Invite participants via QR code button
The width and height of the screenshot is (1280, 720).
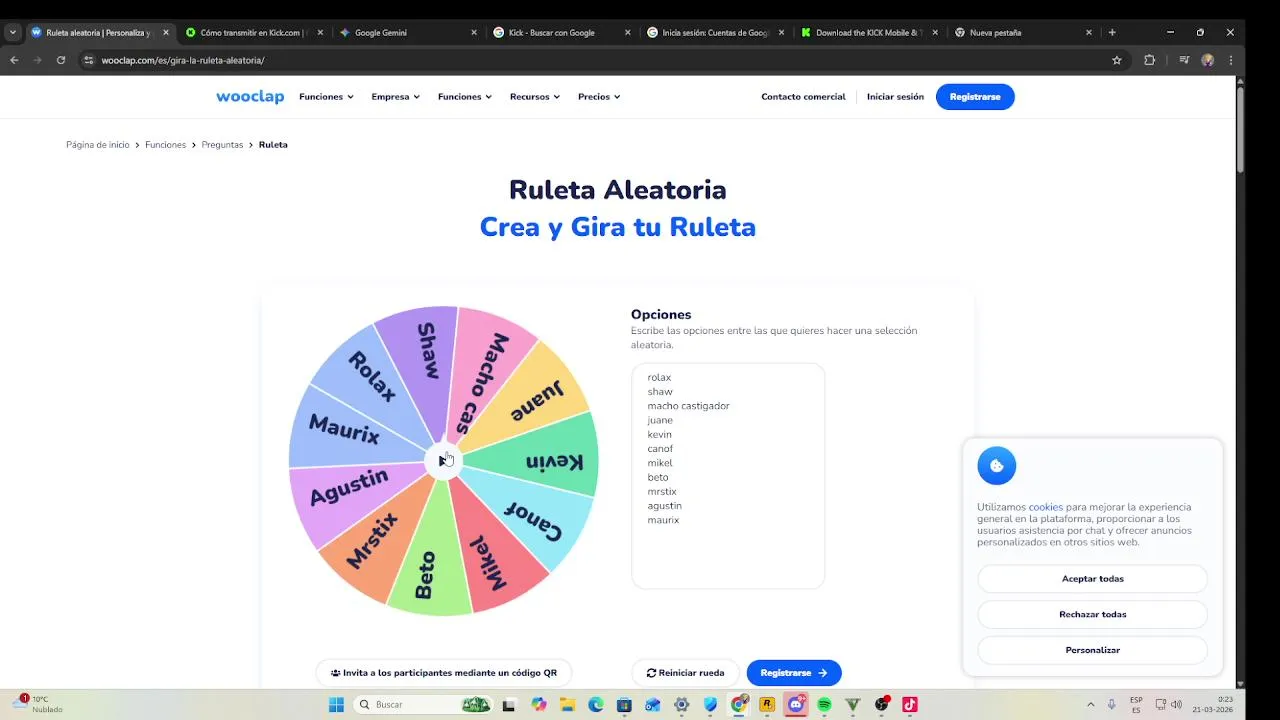click(x=443, y=673)
